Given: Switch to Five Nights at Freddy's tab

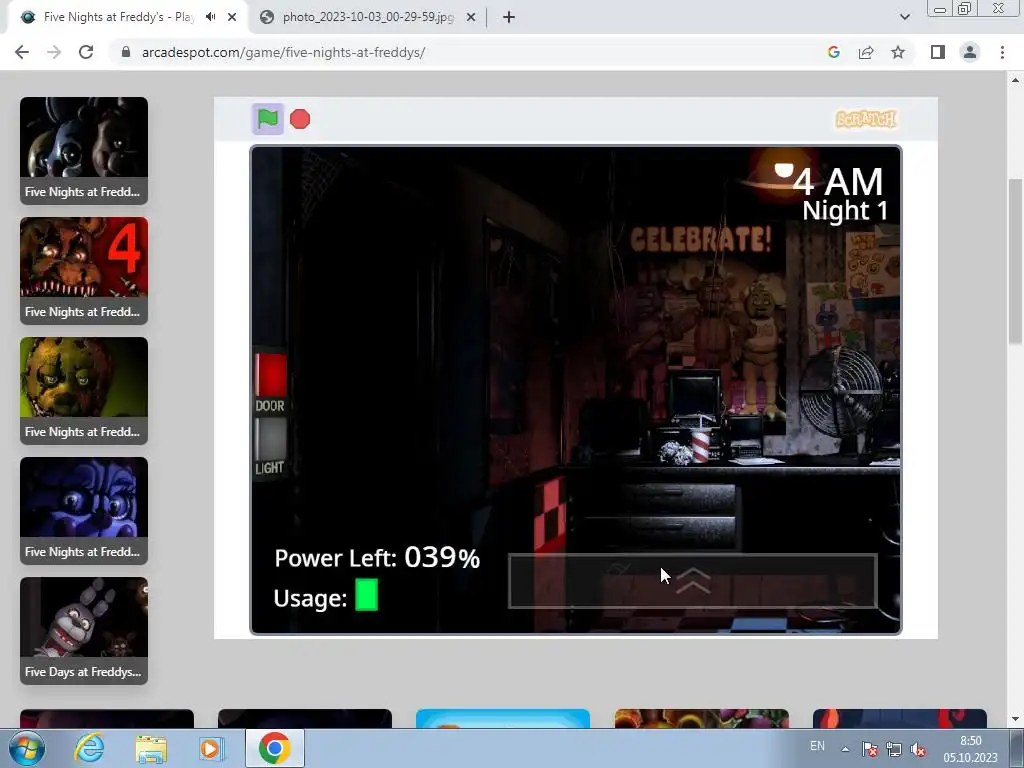Looking at the screenshot, I should pos(118,17).
